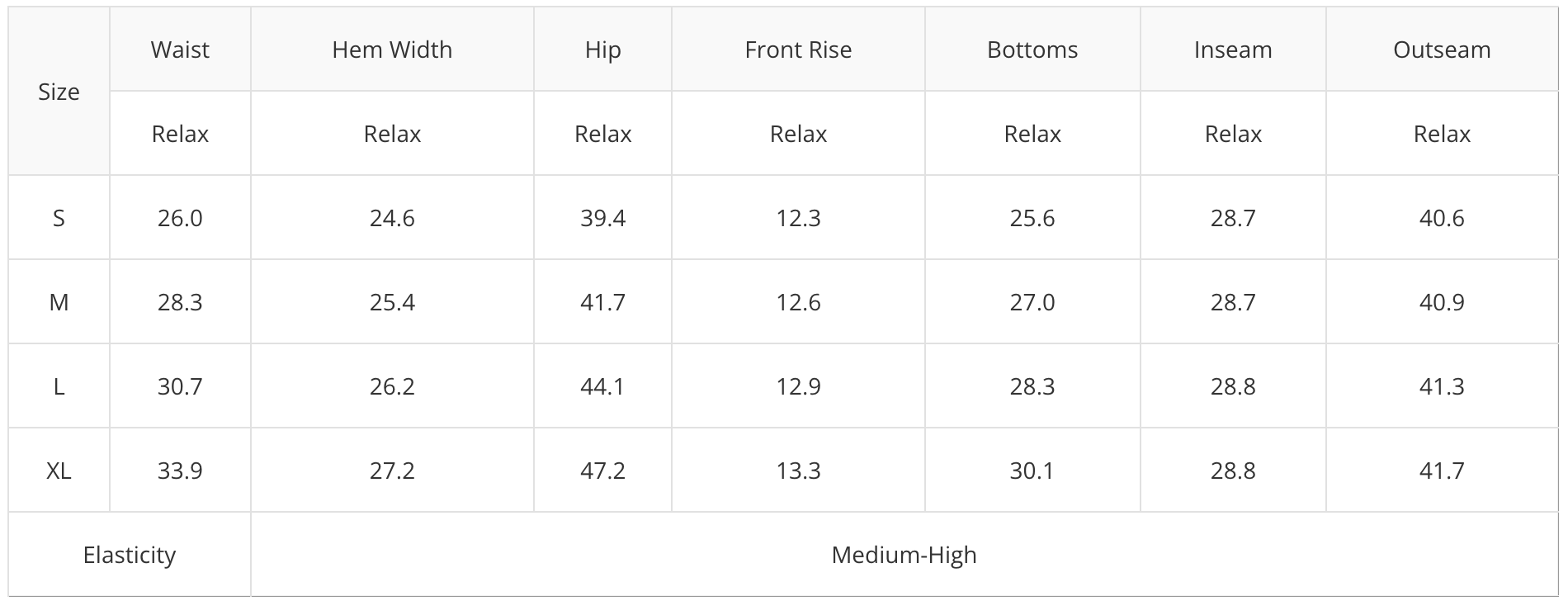Select the XL size row label

(59, 471)
